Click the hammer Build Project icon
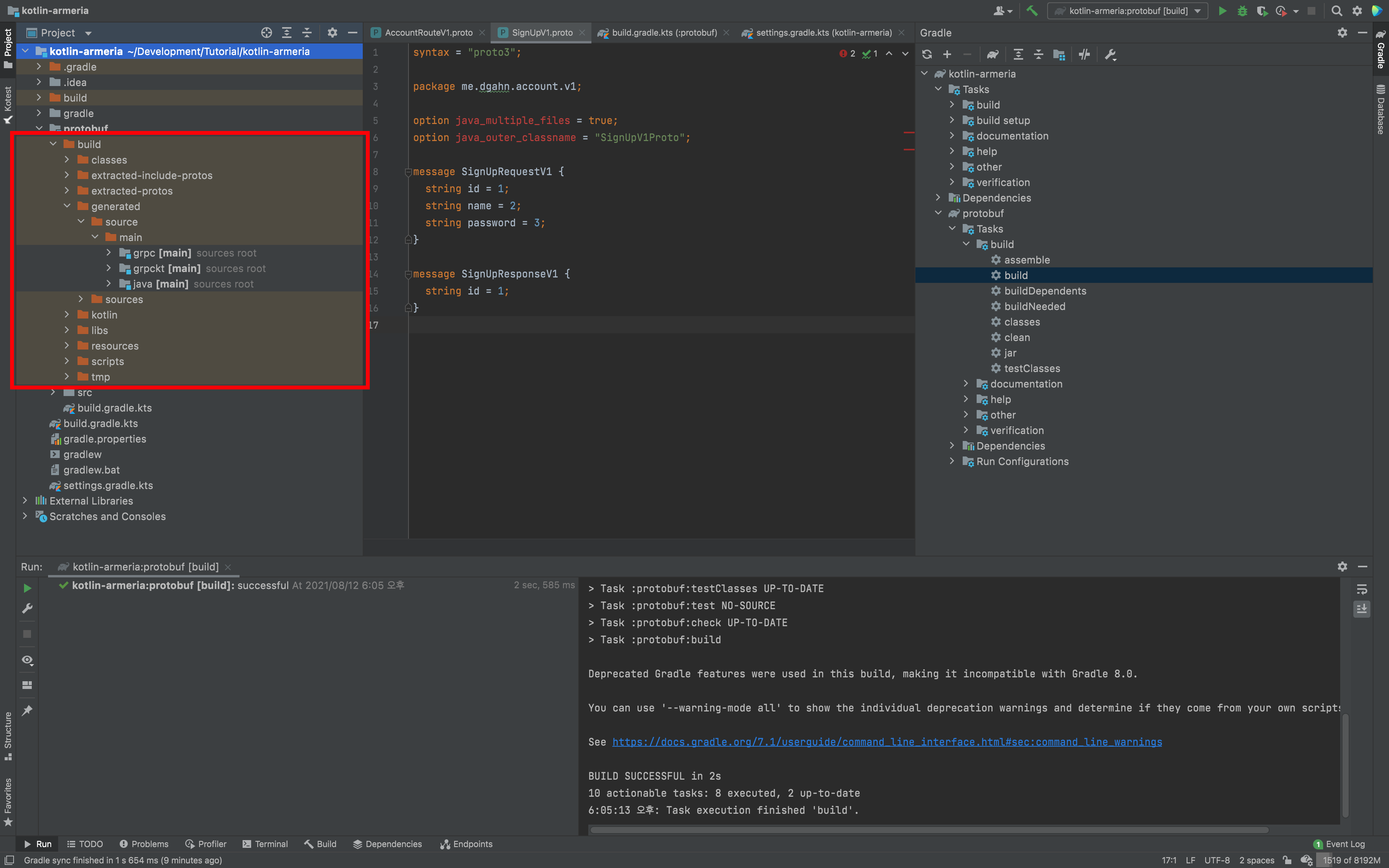Viewport: 1389px width, 868px height. click(x=1031, y=11)
